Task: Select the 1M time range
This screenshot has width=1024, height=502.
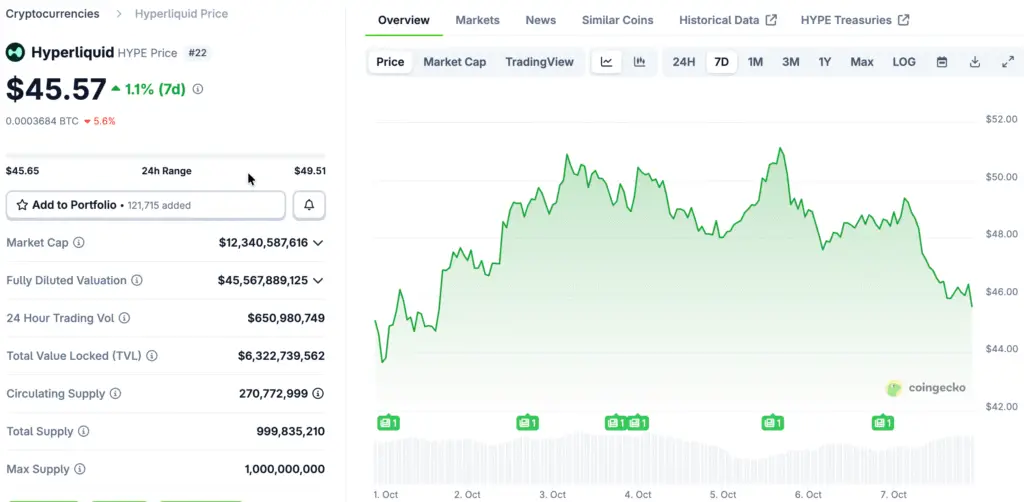Action: pos(755,62)
